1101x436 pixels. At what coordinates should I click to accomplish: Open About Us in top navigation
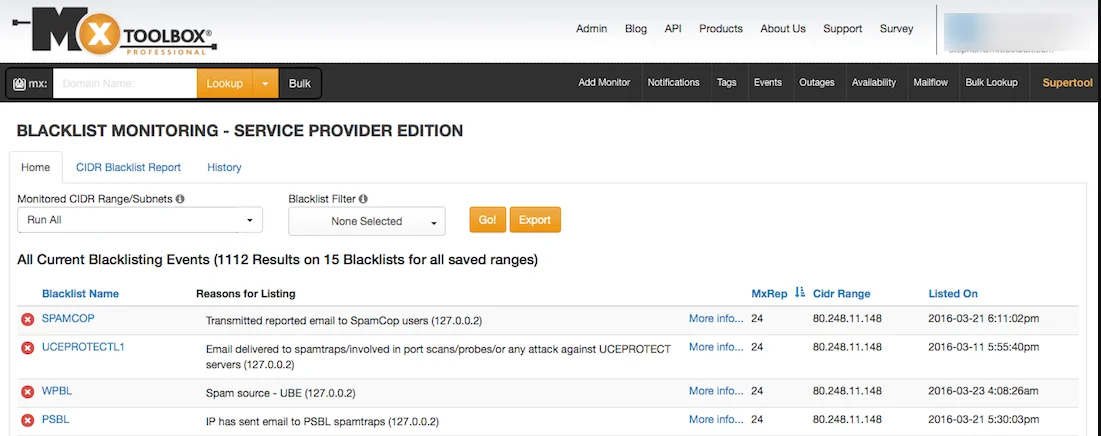coord(783,29)
